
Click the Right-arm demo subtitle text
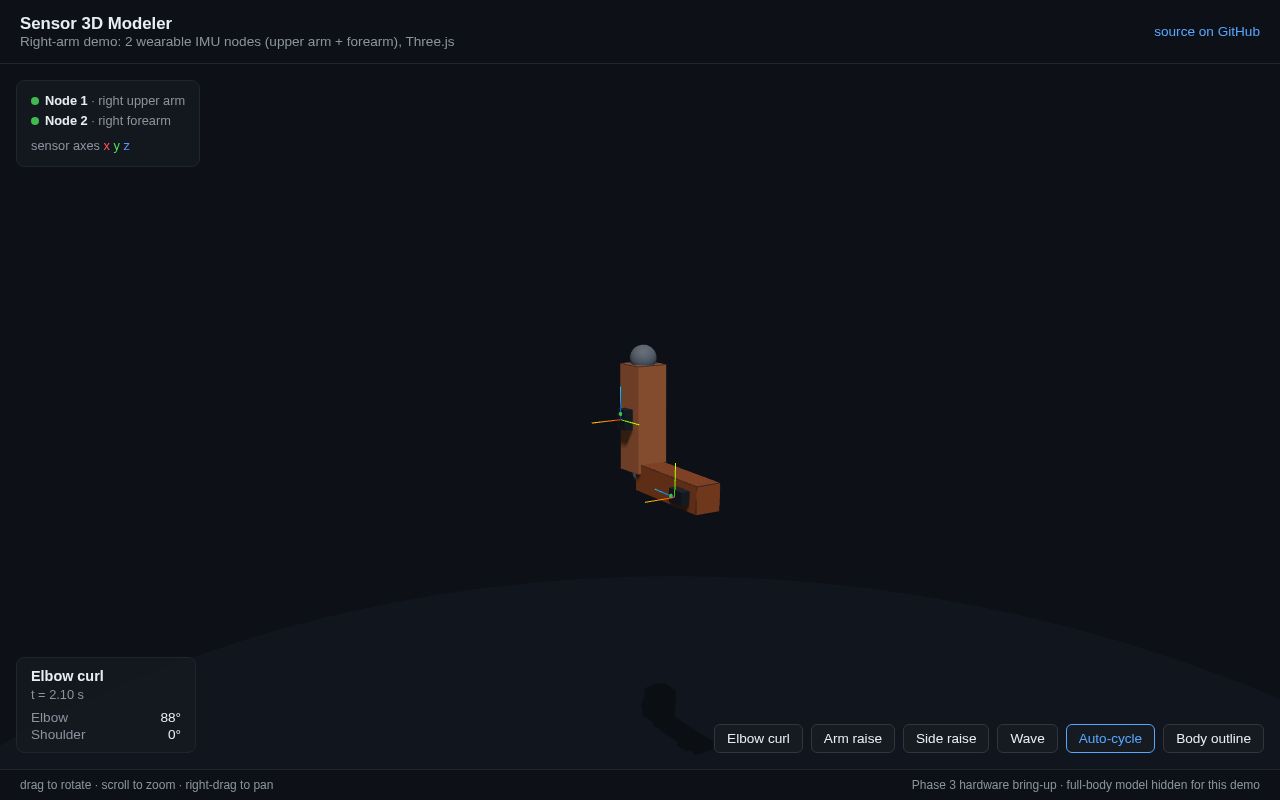[x=237, y=42]
